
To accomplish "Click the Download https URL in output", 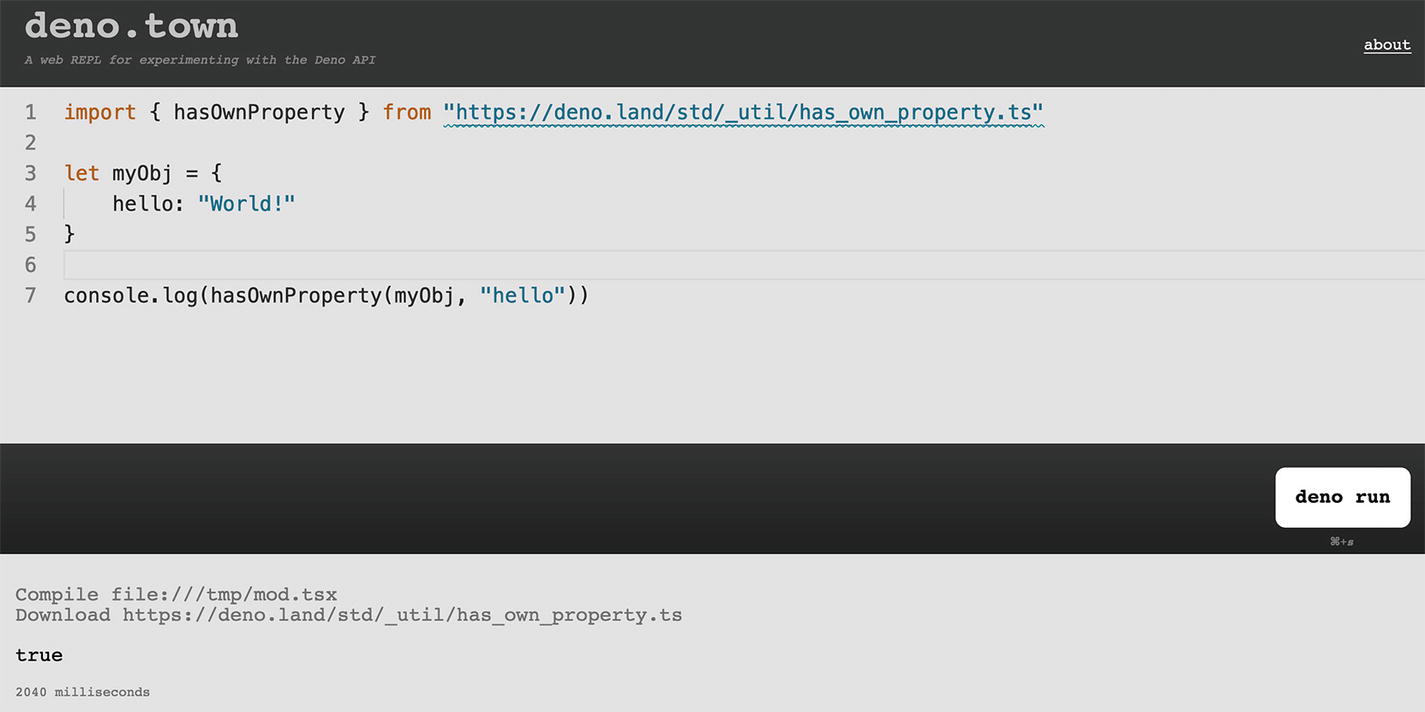I will (x=400, y=614).
